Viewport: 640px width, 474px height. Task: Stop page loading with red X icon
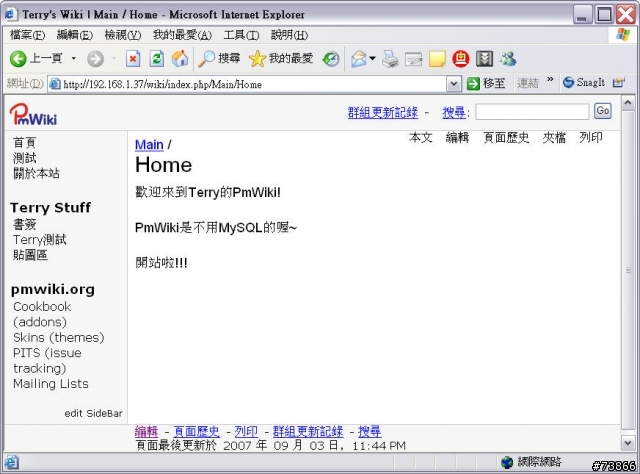pos(133,59)
